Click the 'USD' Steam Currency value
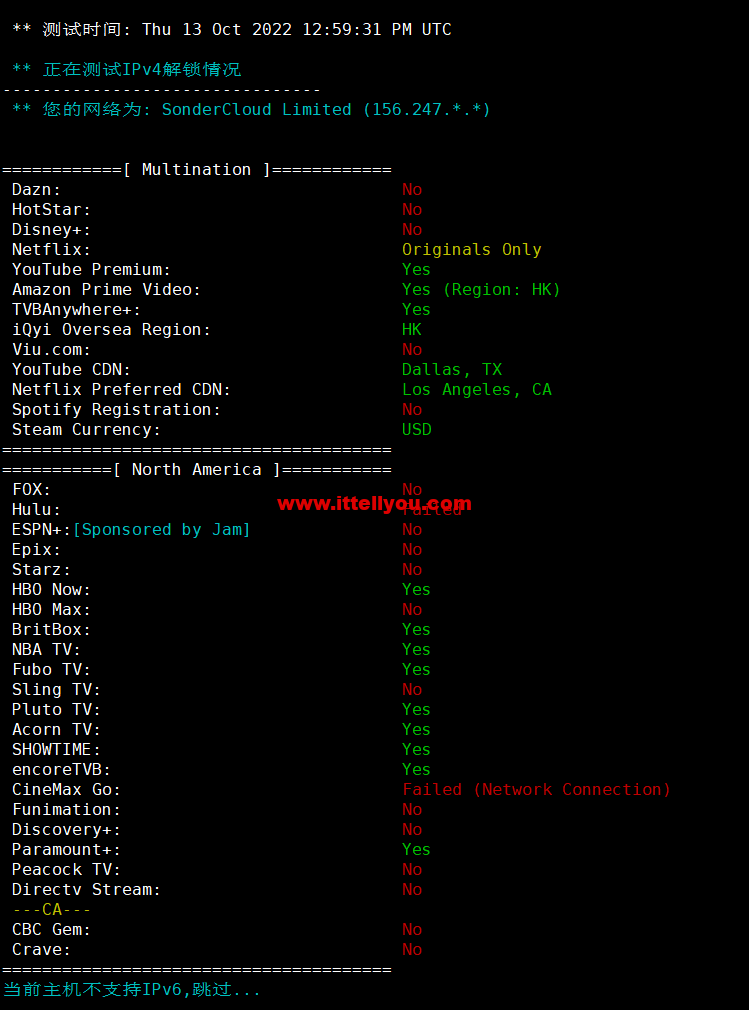The image size is (749, 1010). coord(417,429)
